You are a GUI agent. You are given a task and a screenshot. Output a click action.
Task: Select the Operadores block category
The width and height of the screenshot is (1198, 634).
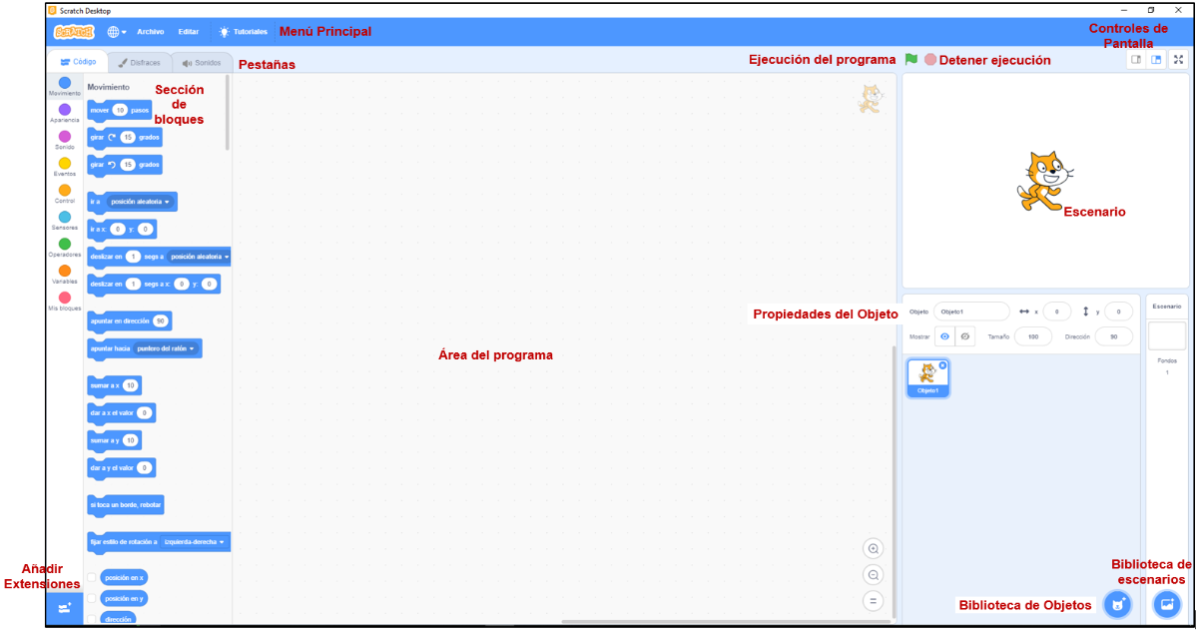point(64,243)
